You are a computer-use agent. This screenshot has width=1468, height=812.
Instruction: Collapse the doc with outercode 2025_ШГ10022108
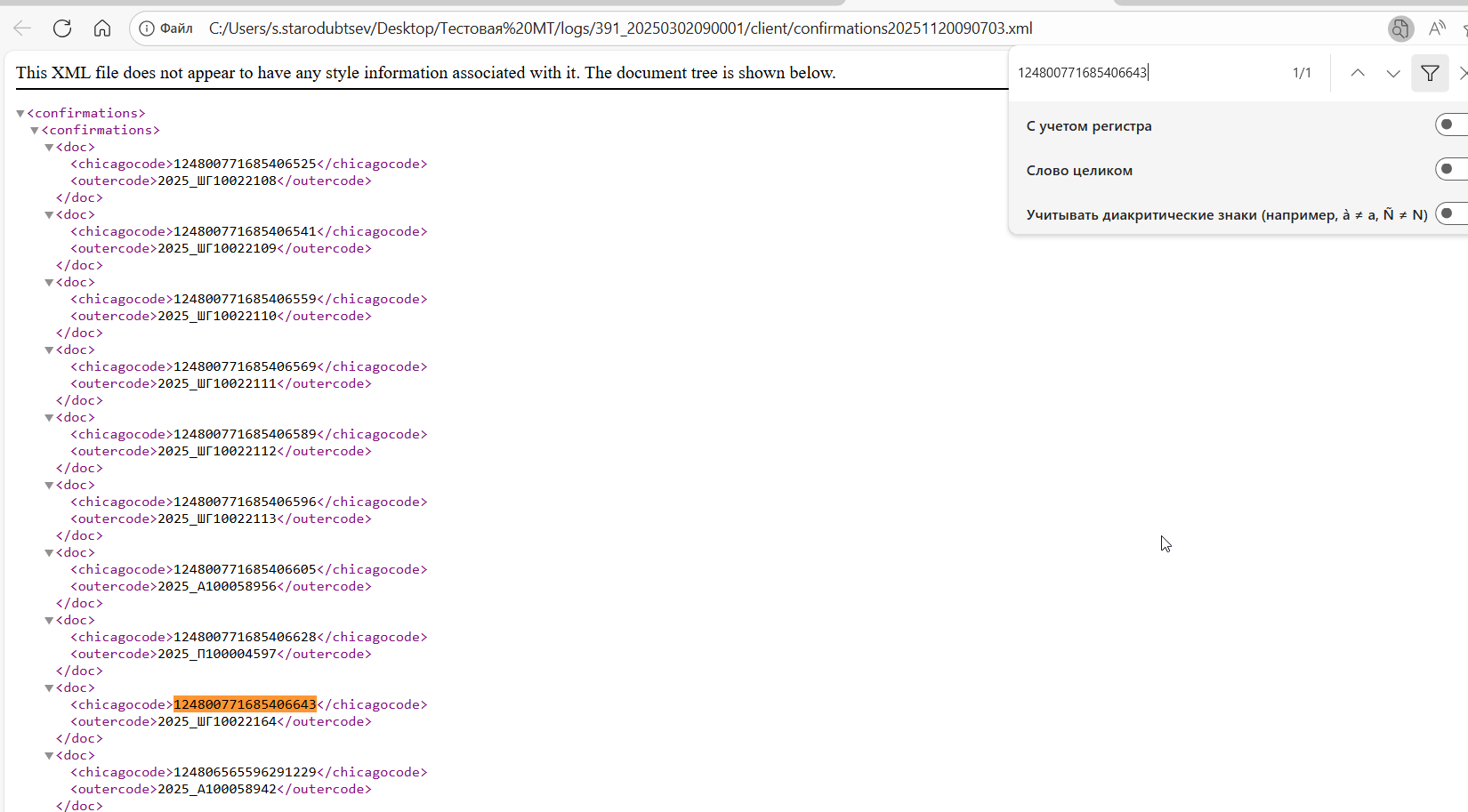pos(49,148)
